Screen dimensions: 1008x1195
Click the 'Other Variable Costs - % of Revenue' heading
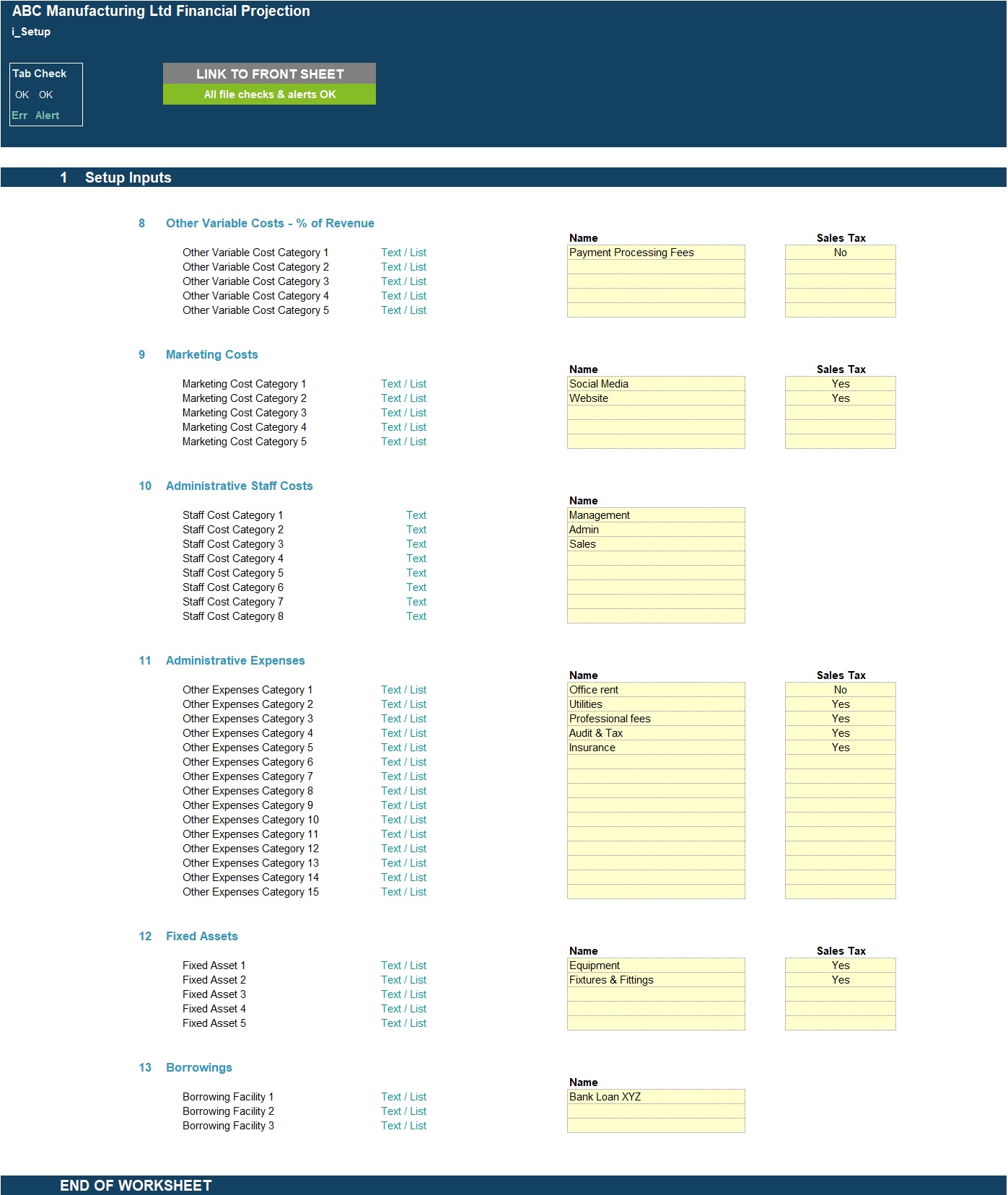tap(270, 224)
